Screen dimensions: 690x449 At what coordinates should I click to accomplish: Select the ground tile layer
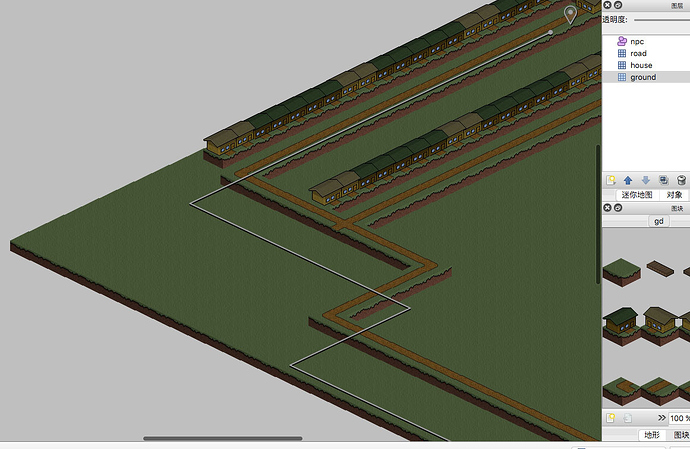[646, 77]
